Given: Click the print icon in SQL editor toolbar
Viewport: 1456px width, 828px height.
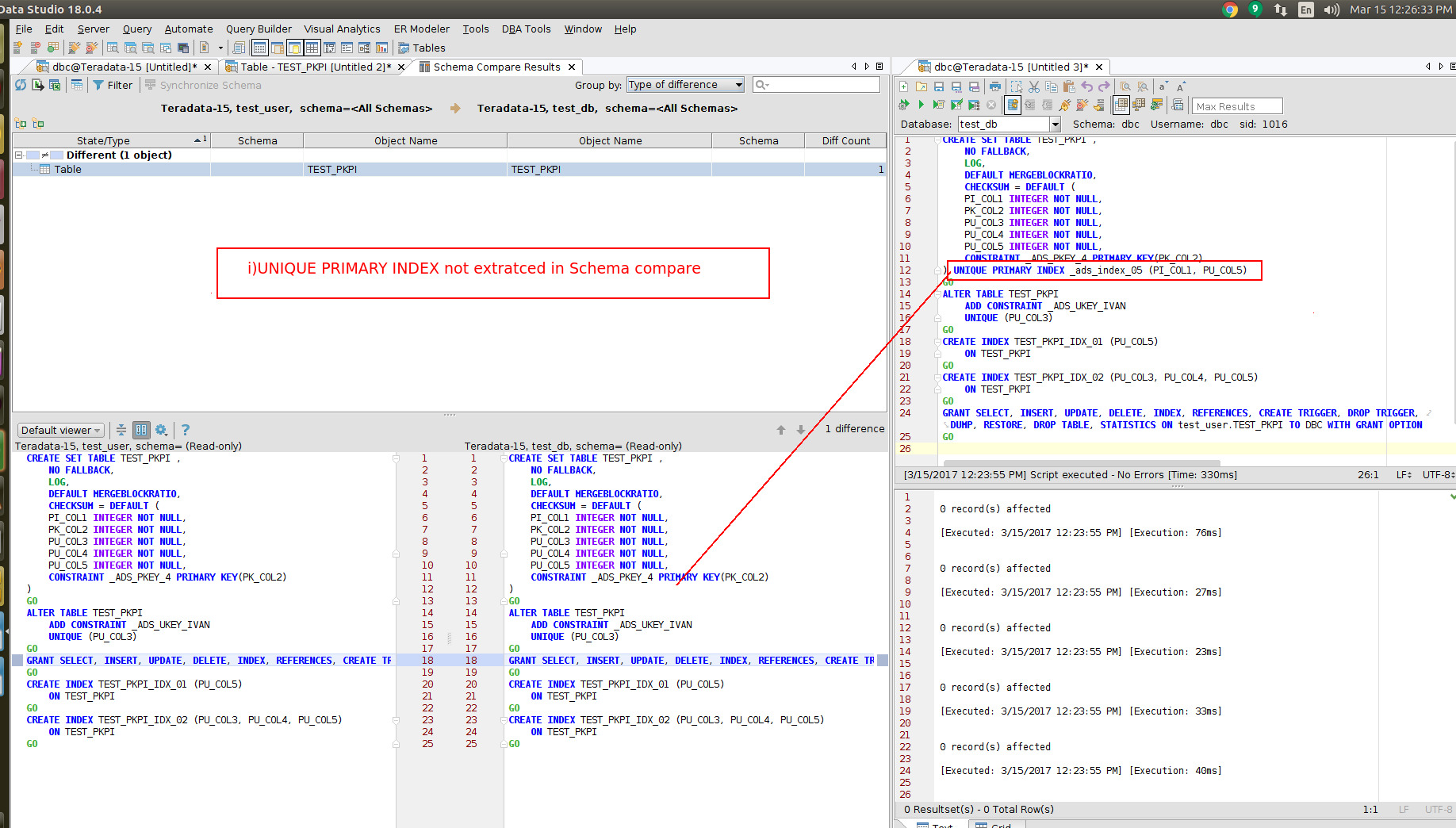Looking at the screenshot, I should pos(994,86).
